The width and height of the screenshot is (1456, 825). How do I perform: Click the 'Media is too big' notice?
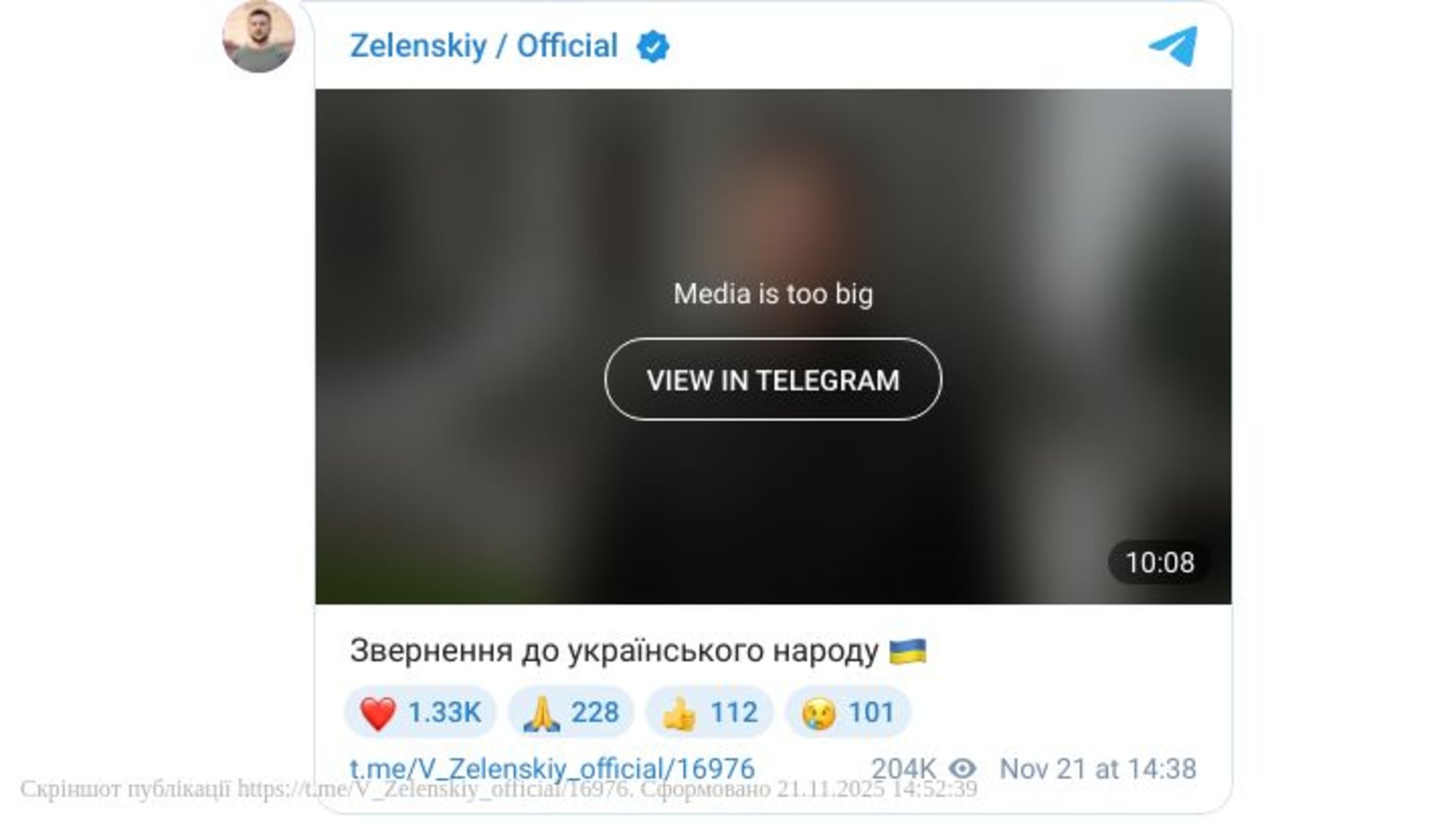[x=773, y=294]
